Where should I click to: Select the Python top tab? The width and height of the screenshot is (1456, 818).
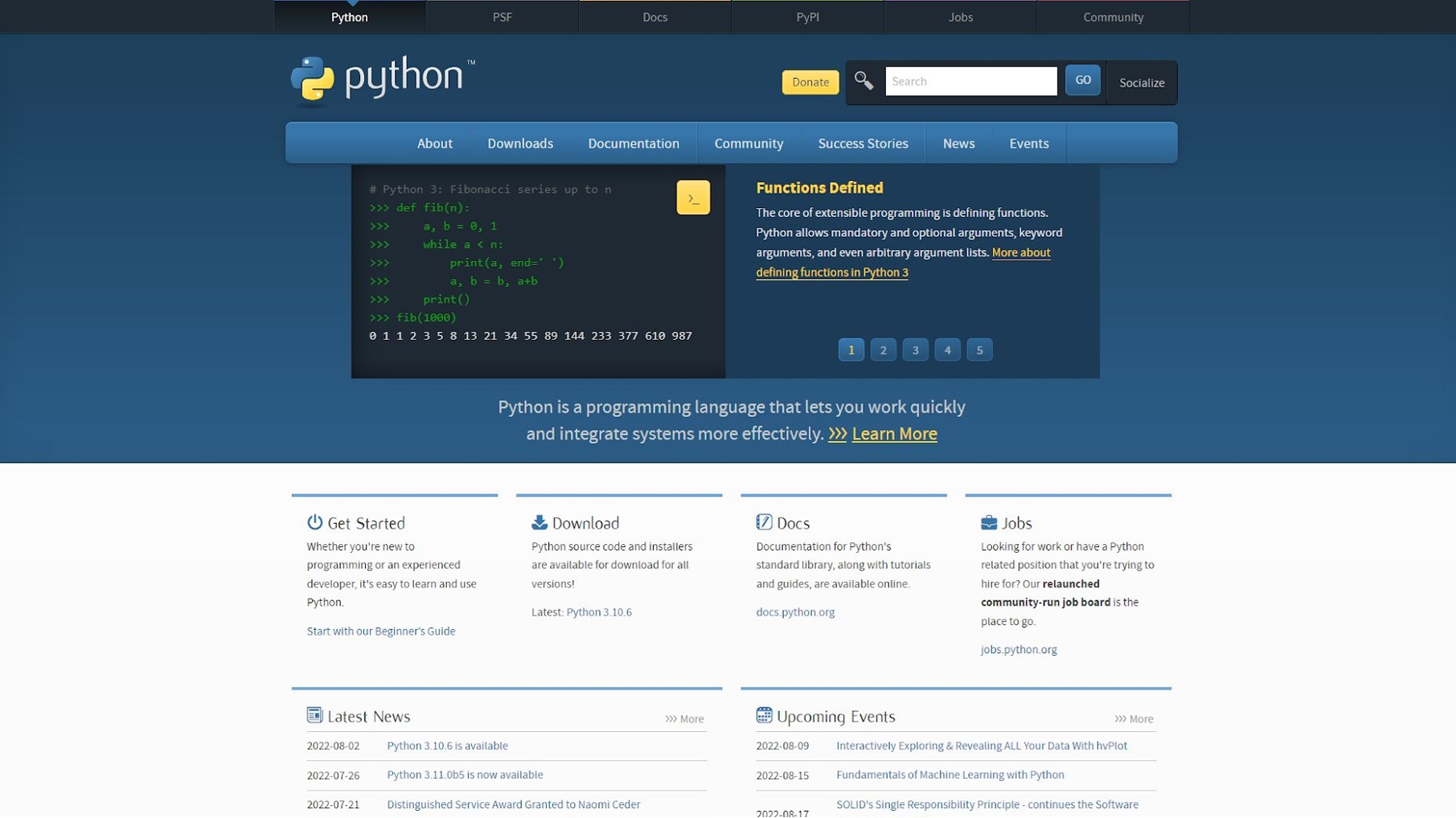coord(350,17)
